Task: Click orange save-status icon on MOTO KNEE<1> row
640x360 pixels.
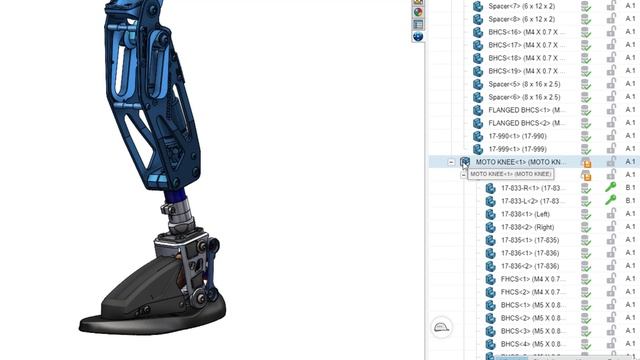Action: tap(587, 162)
